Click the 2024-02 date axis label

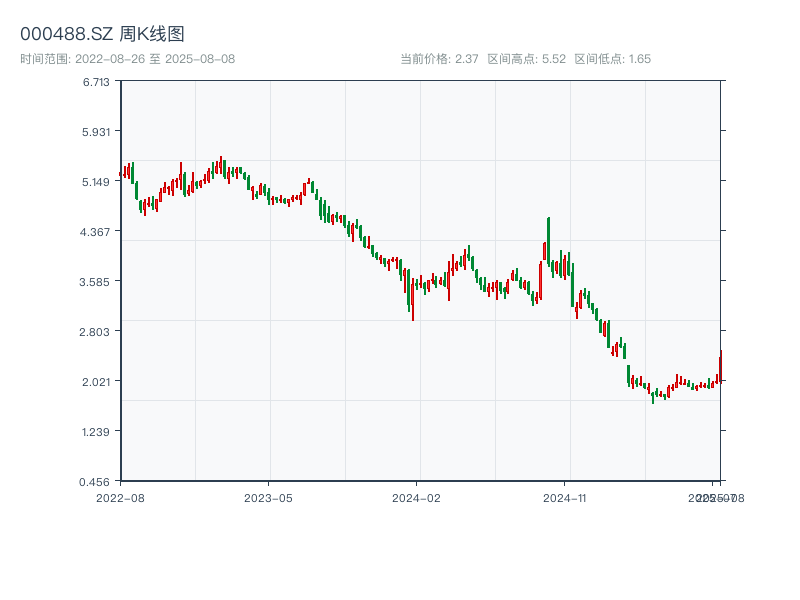point(417,497)
